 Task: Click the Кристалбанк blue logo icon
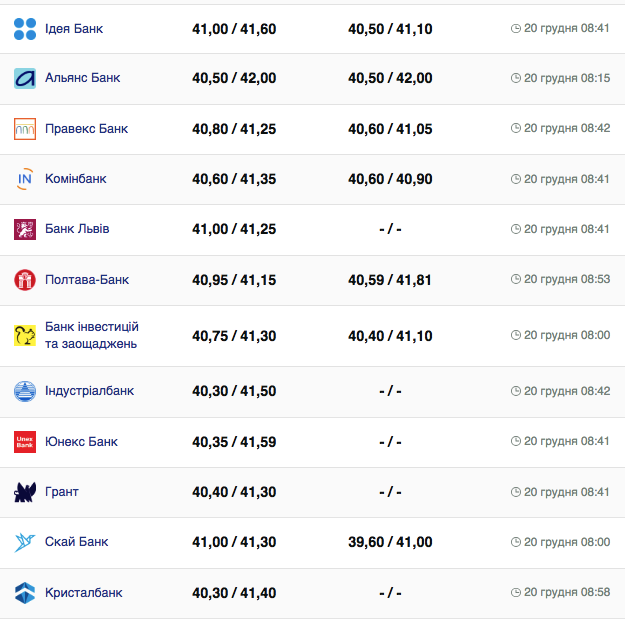click(x=25, y=593)
